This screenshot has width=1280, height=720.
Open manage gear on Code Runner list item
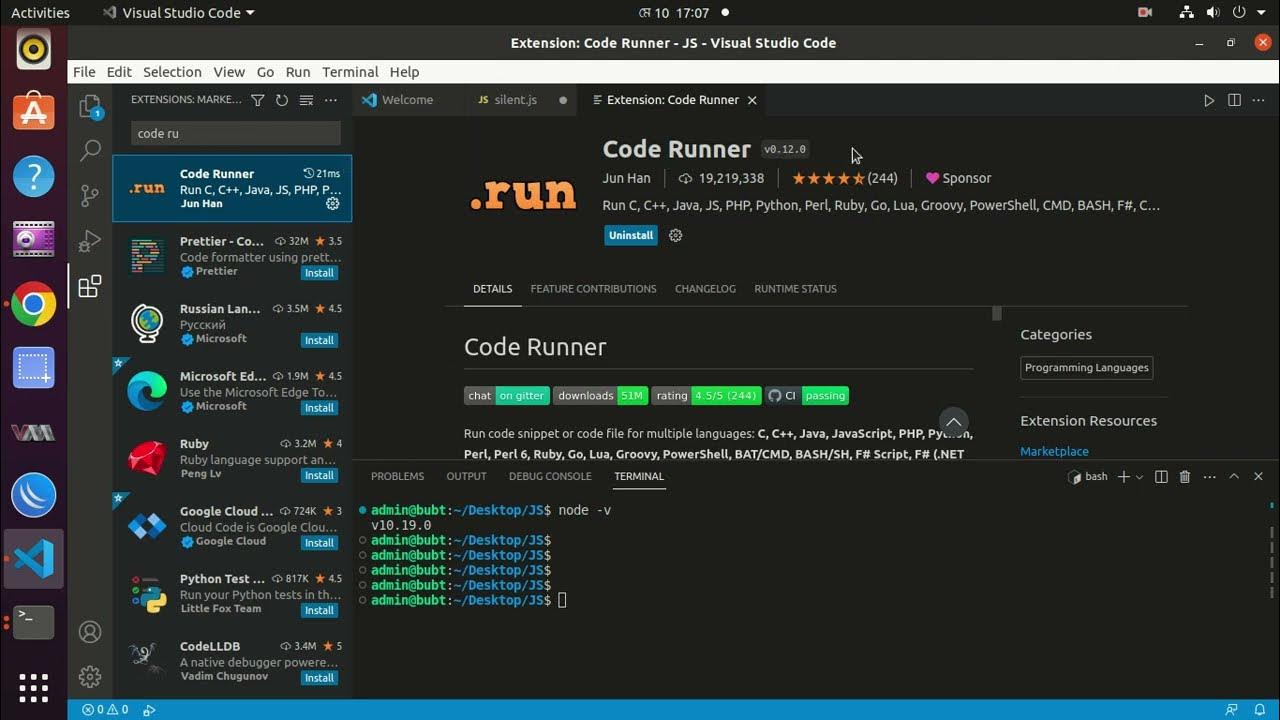(333, 203)
